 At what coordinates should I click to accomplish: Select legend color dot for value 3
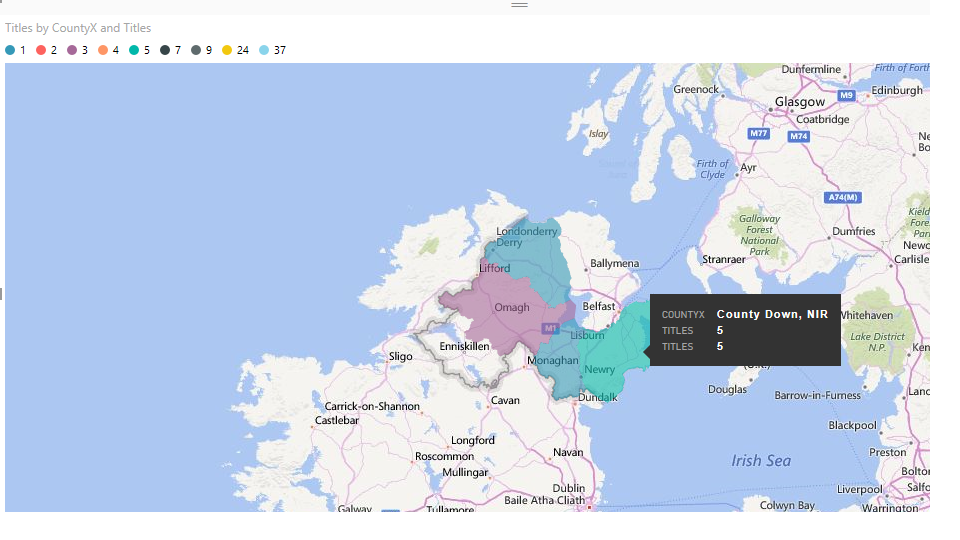point(72,50)
